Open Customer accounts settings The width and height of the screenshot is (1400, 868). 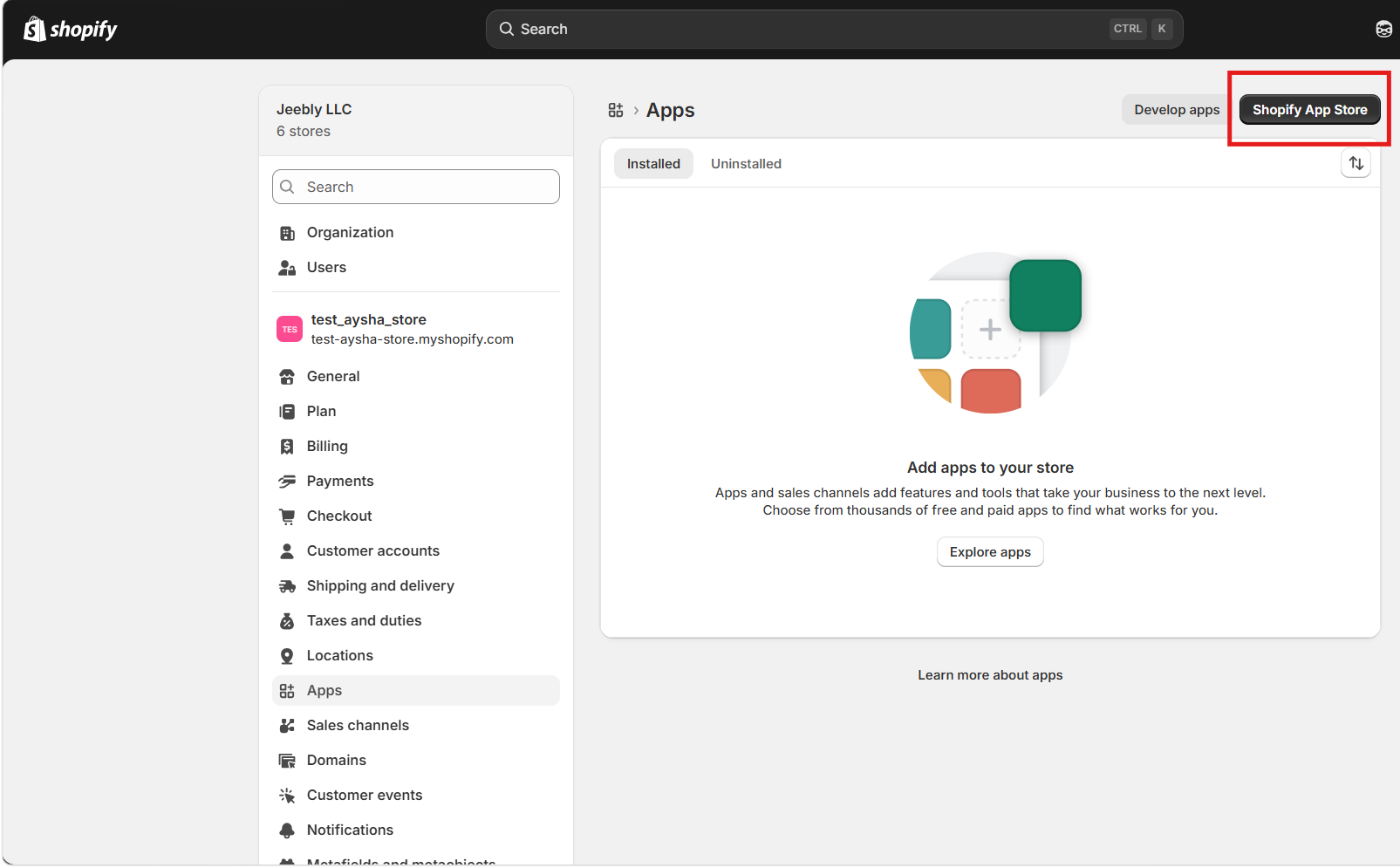(x=416, y=550)
